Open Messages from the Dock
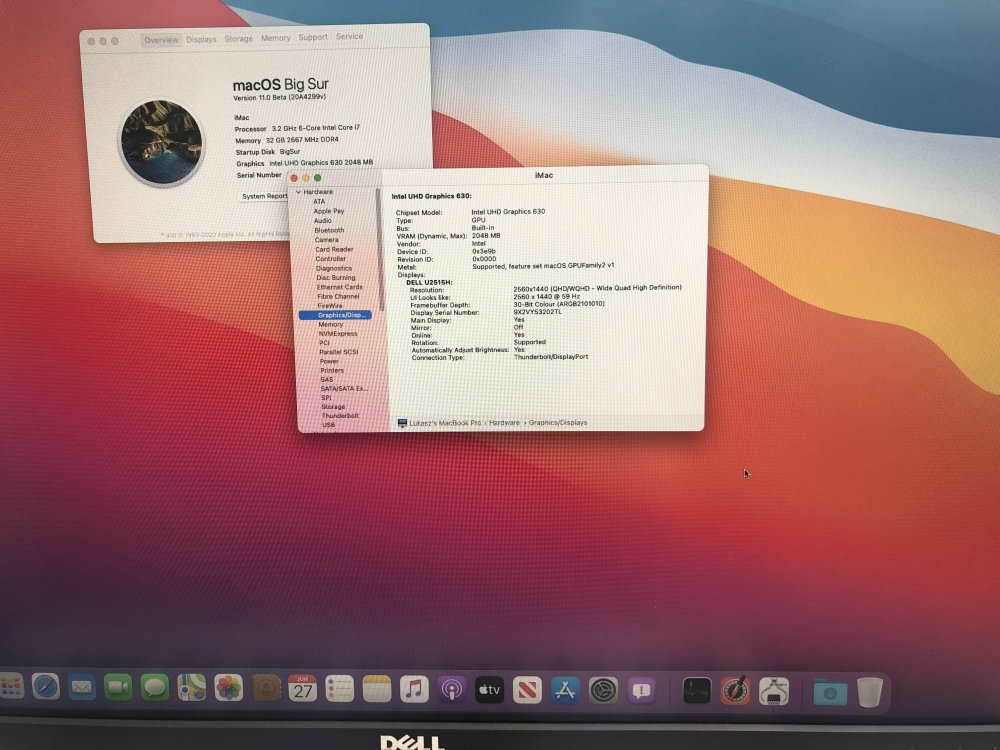1000x750 pixels. pyautogui.click(x=154, y=688)
